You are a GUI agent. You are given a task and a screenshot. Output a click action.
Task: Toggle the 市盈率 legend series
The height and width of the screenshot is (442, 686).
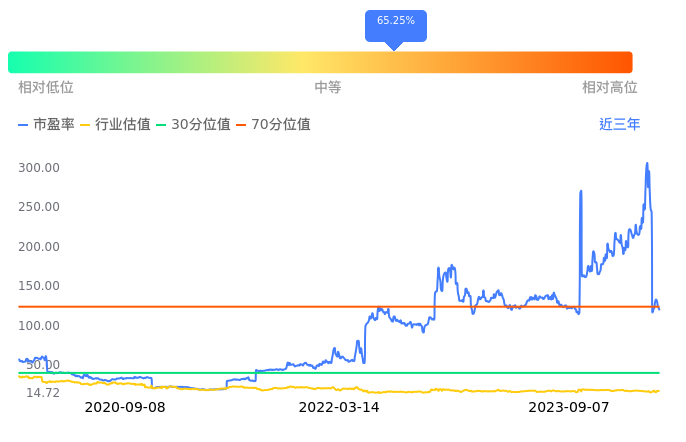point(46,125)
